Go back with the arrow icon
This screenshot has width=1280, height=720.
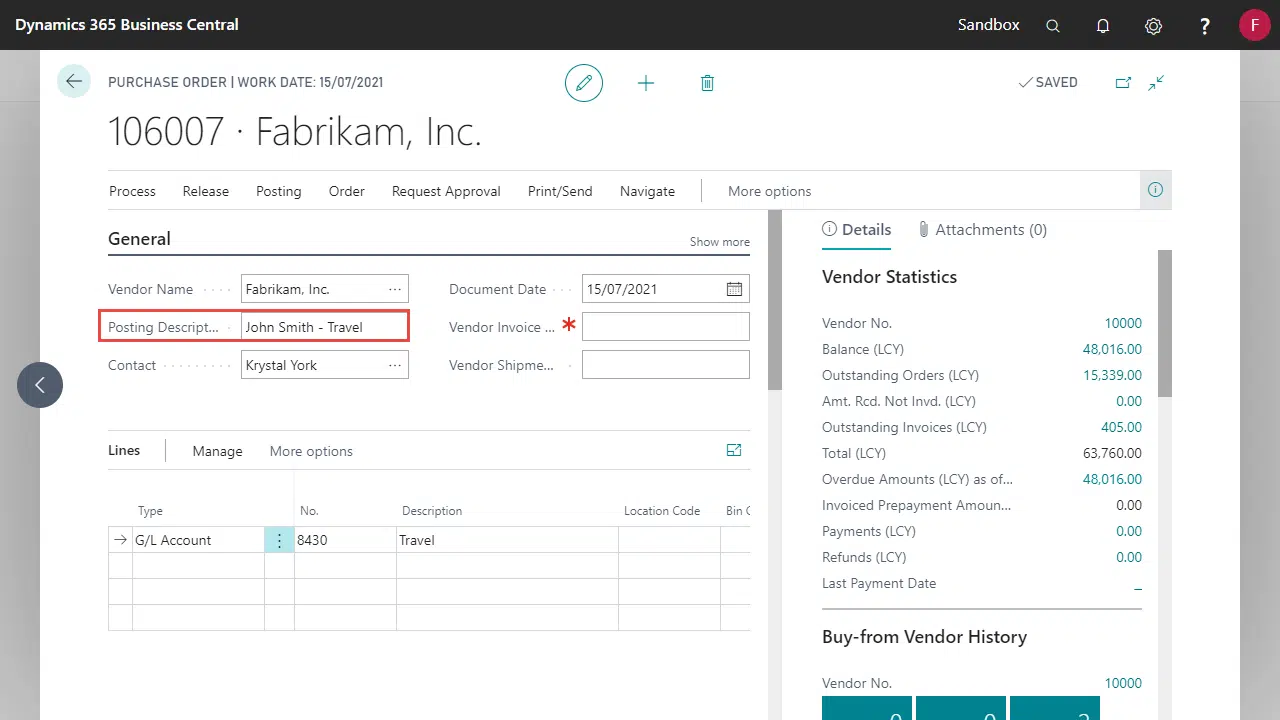(74, 81)
